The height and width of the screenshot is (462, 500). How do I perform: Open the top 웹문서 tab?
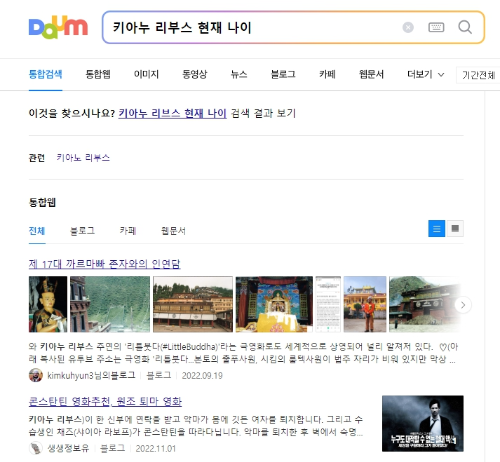(x=371, y=74)
